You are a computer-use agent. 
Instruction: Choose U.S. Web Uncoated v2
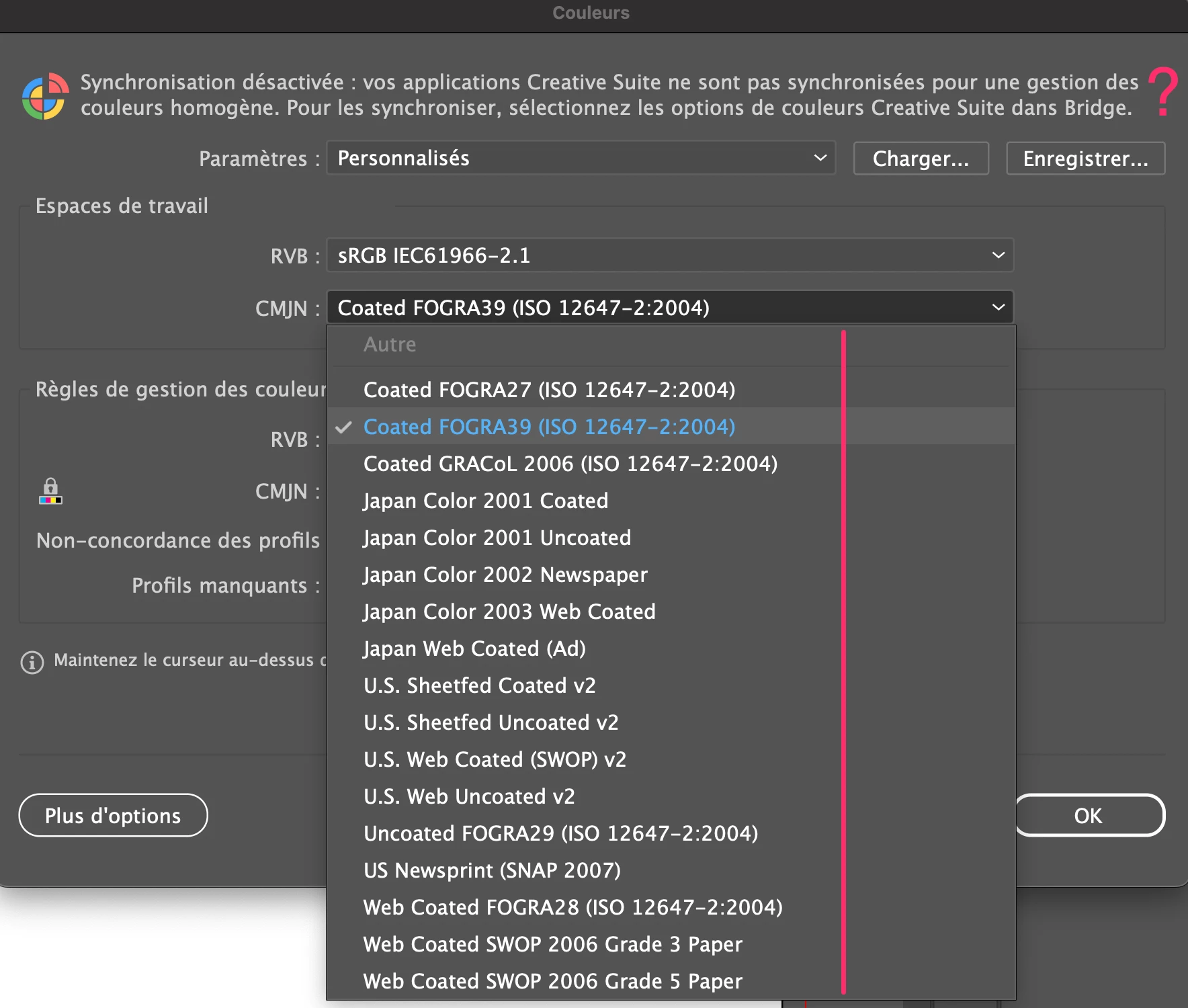671,796
